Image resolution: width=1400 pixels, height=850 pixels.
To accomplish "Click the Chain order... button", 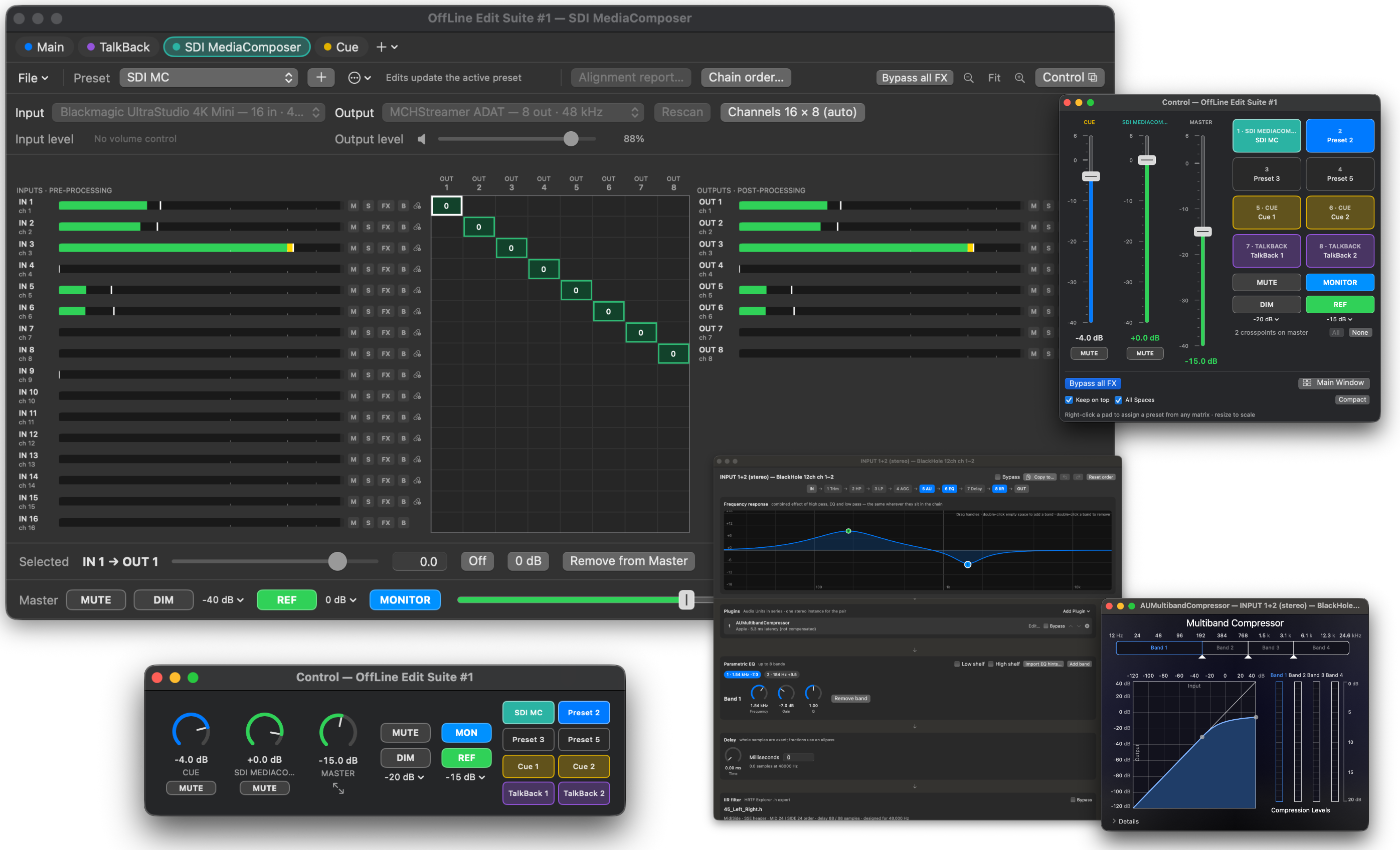I will tap(746, 77).
